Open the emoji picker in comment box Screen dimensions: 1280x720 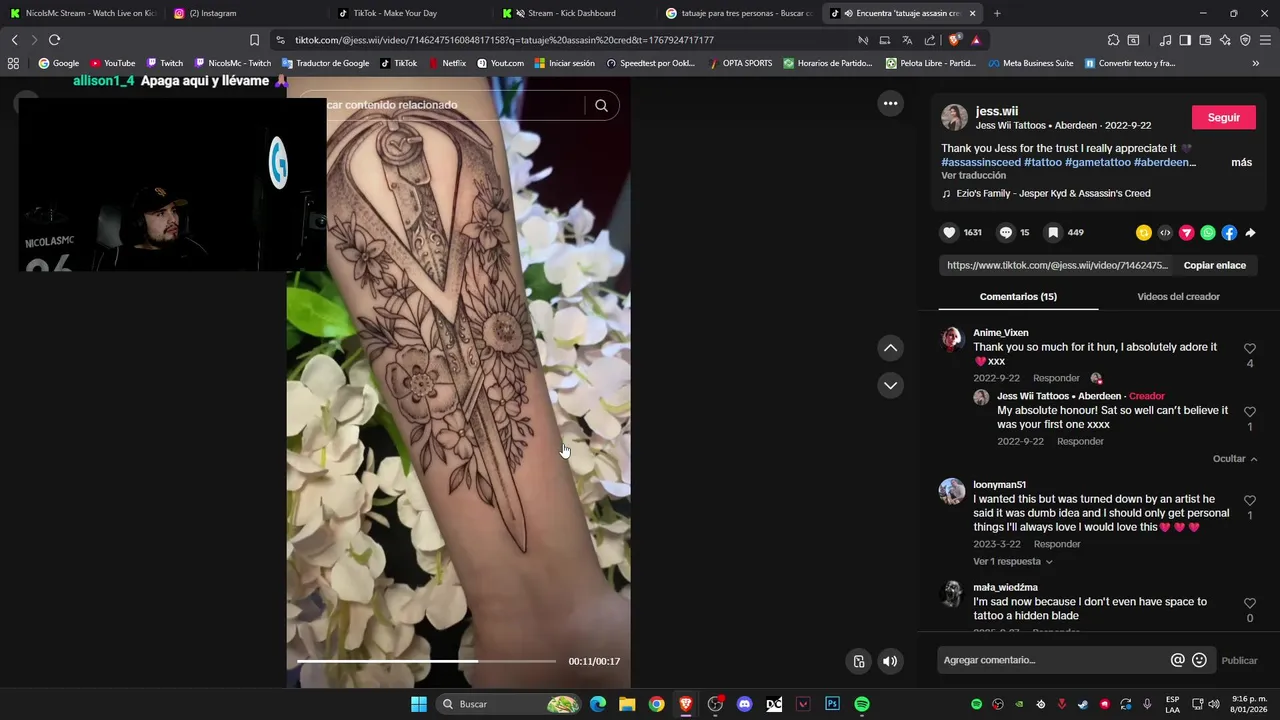coord(1199,660)
